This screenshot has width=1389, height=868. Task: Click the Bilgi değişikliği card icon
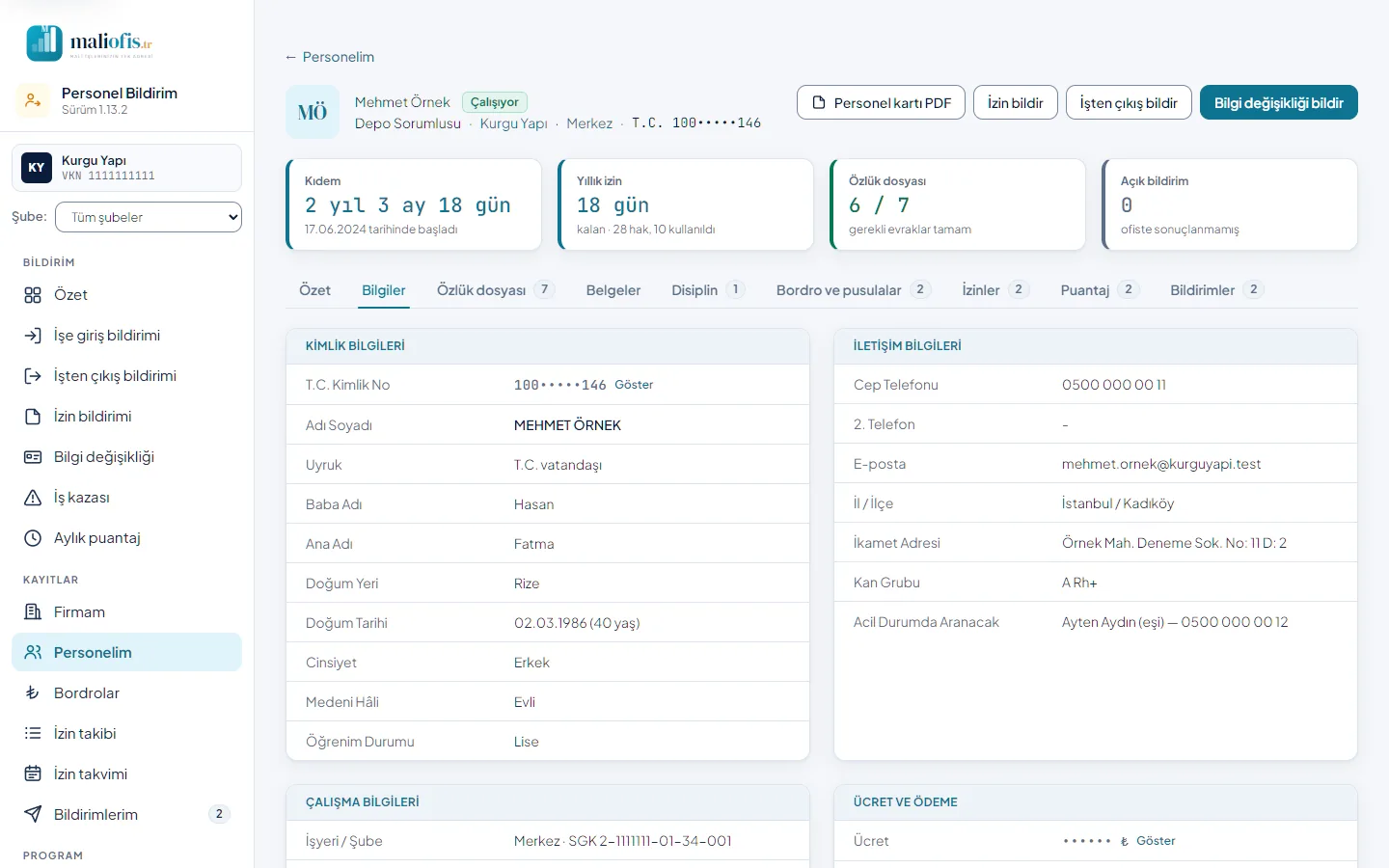(33, 457)
